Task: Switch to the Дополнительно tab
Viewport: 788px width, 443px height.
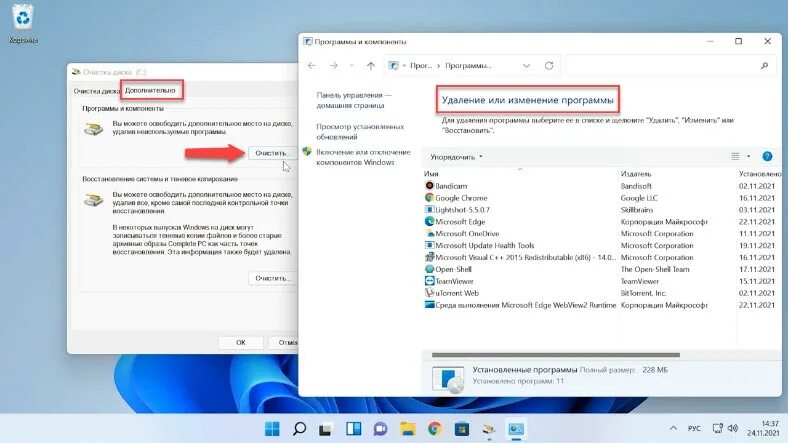Action: 150,90
